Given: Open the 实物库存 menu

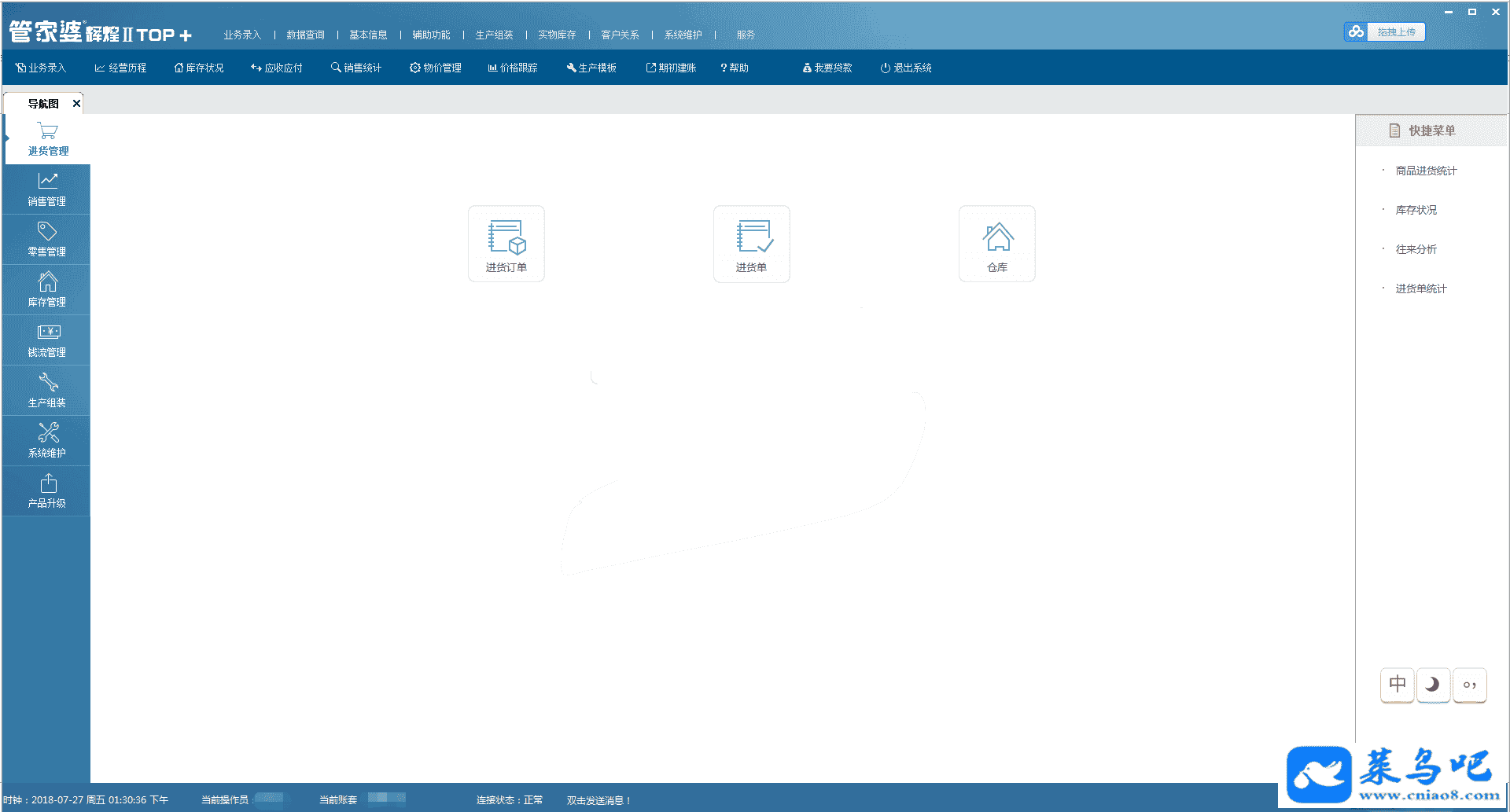Looking at the screenshot, I should 557,35.
